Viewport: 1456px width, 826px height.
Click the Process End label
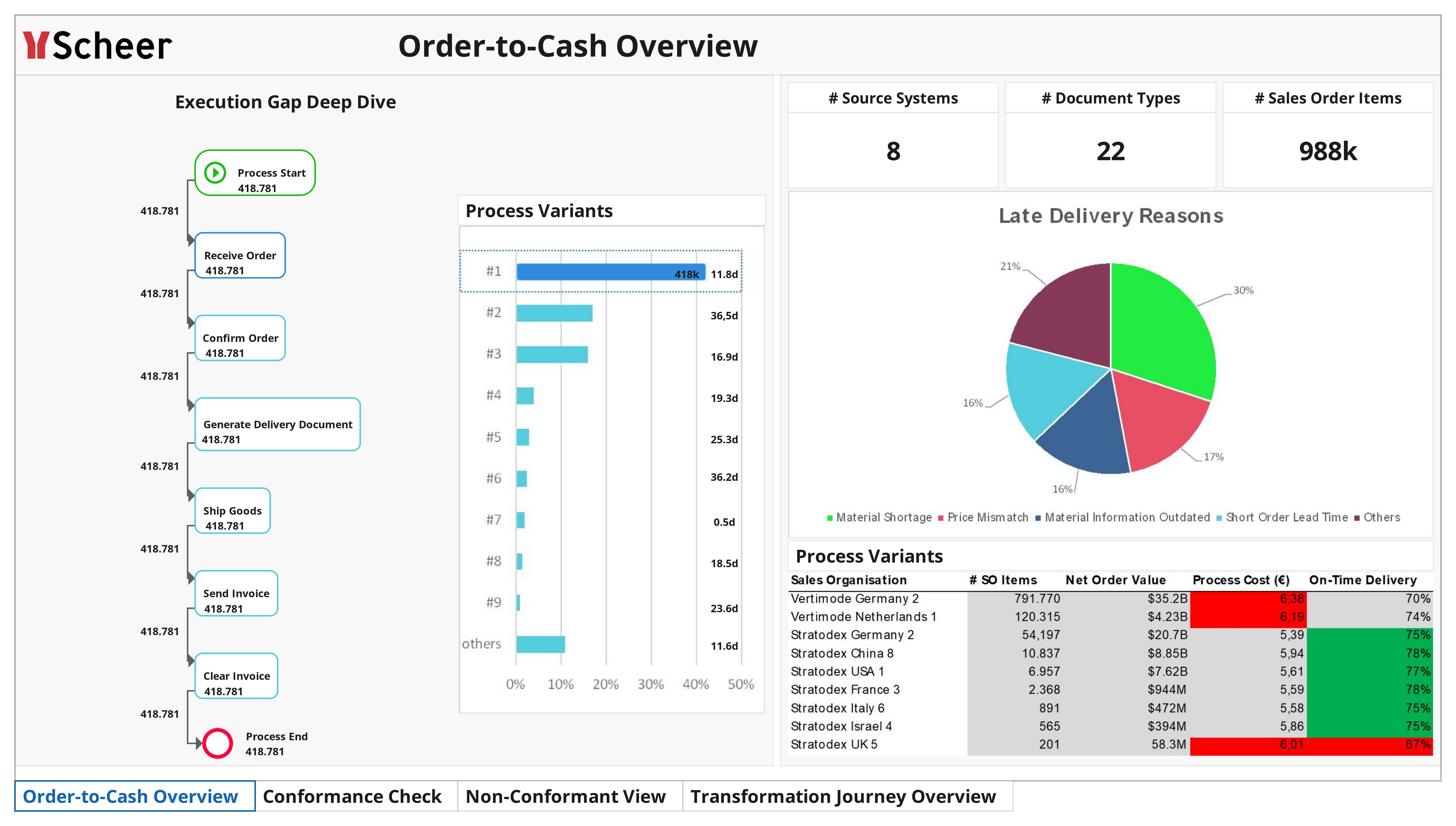pyautogui.click(x=277, y=737)
